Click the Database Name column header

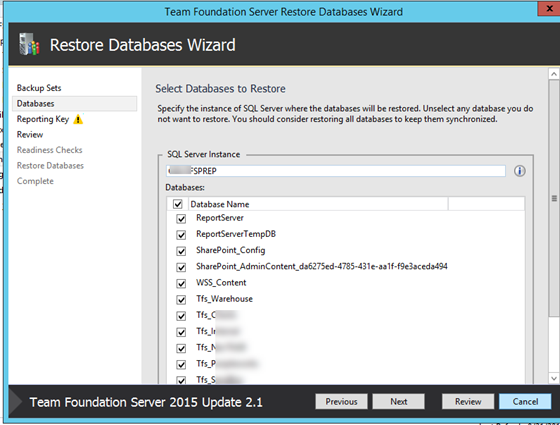[x=318, y=204]
